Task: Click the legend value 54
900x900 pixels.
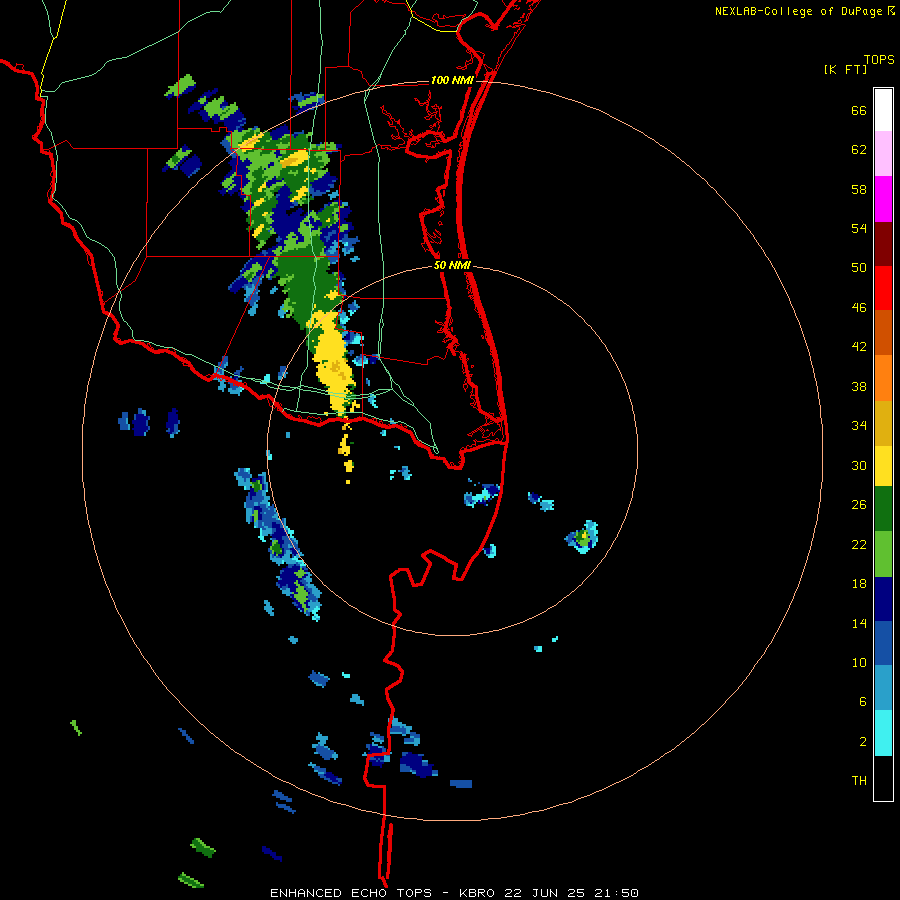Action: tap(859, 228)
